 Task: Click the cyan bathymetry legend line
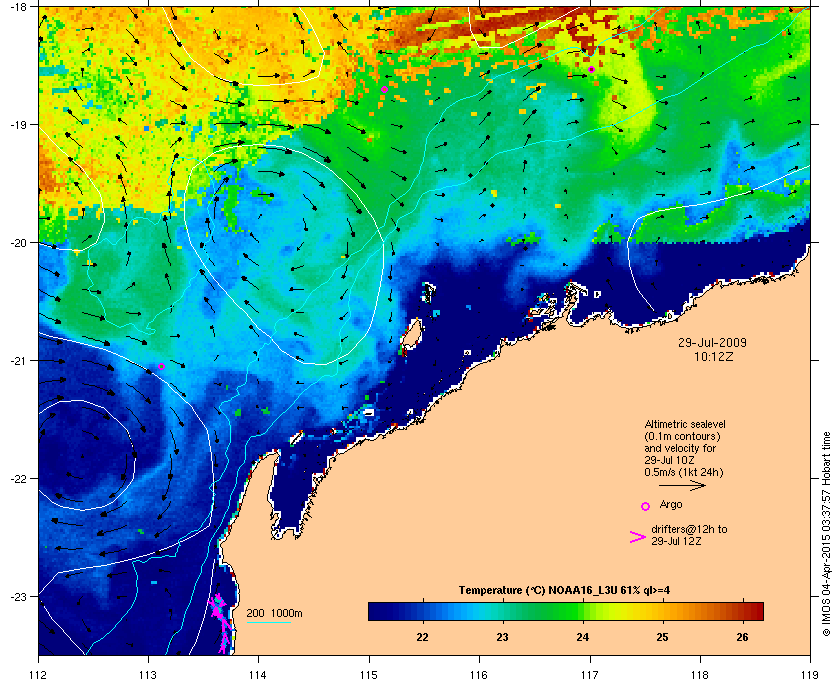point(268,622)
